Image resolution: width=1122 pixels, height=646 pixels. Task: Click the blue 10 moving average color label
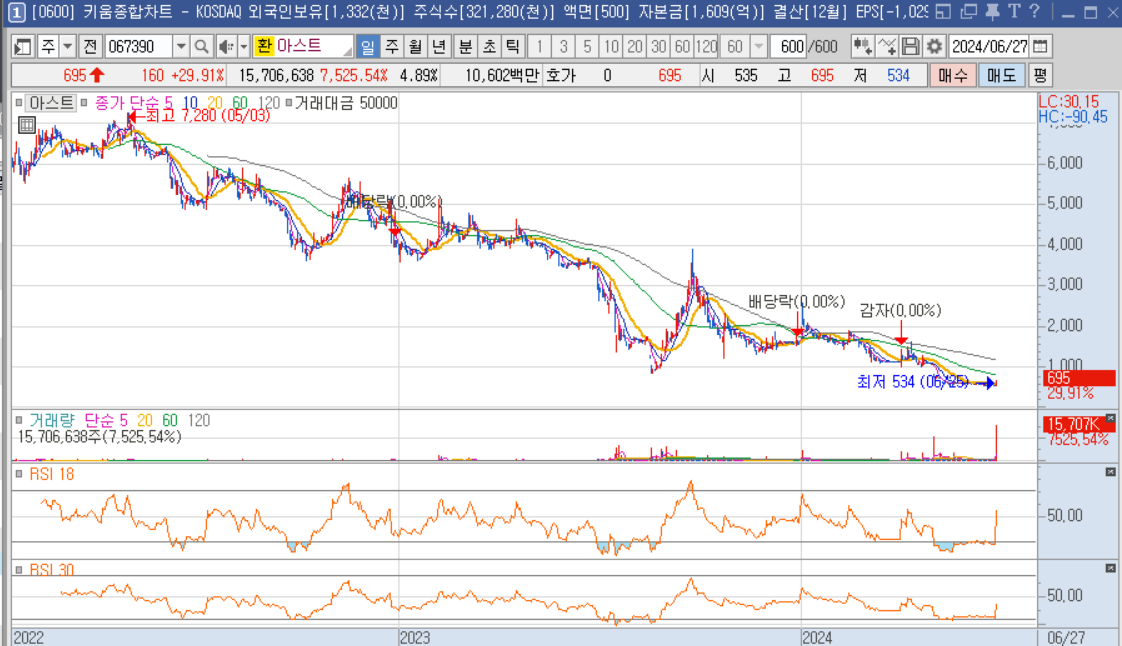(190, 103)
